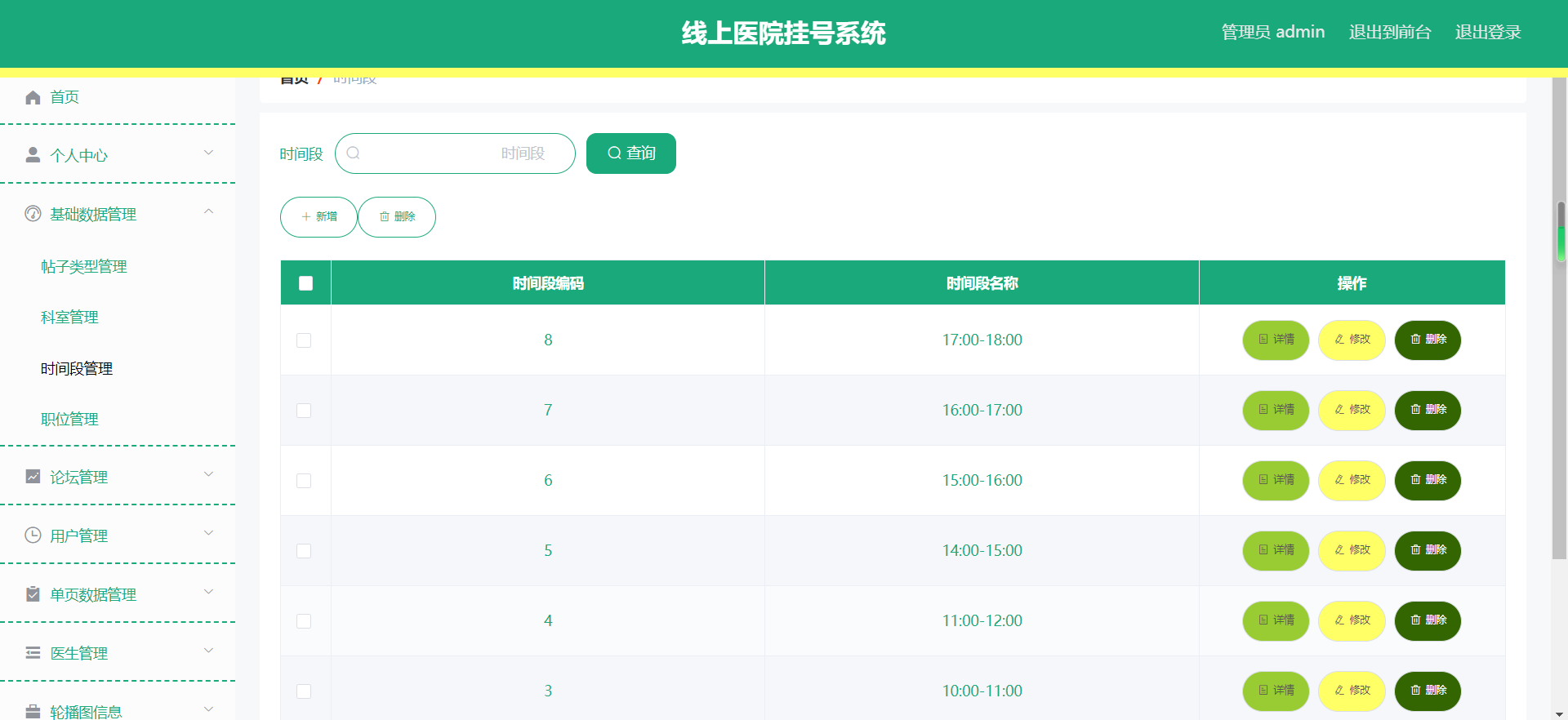
Task: Click the 时间段 search input field
Action: 455,153
